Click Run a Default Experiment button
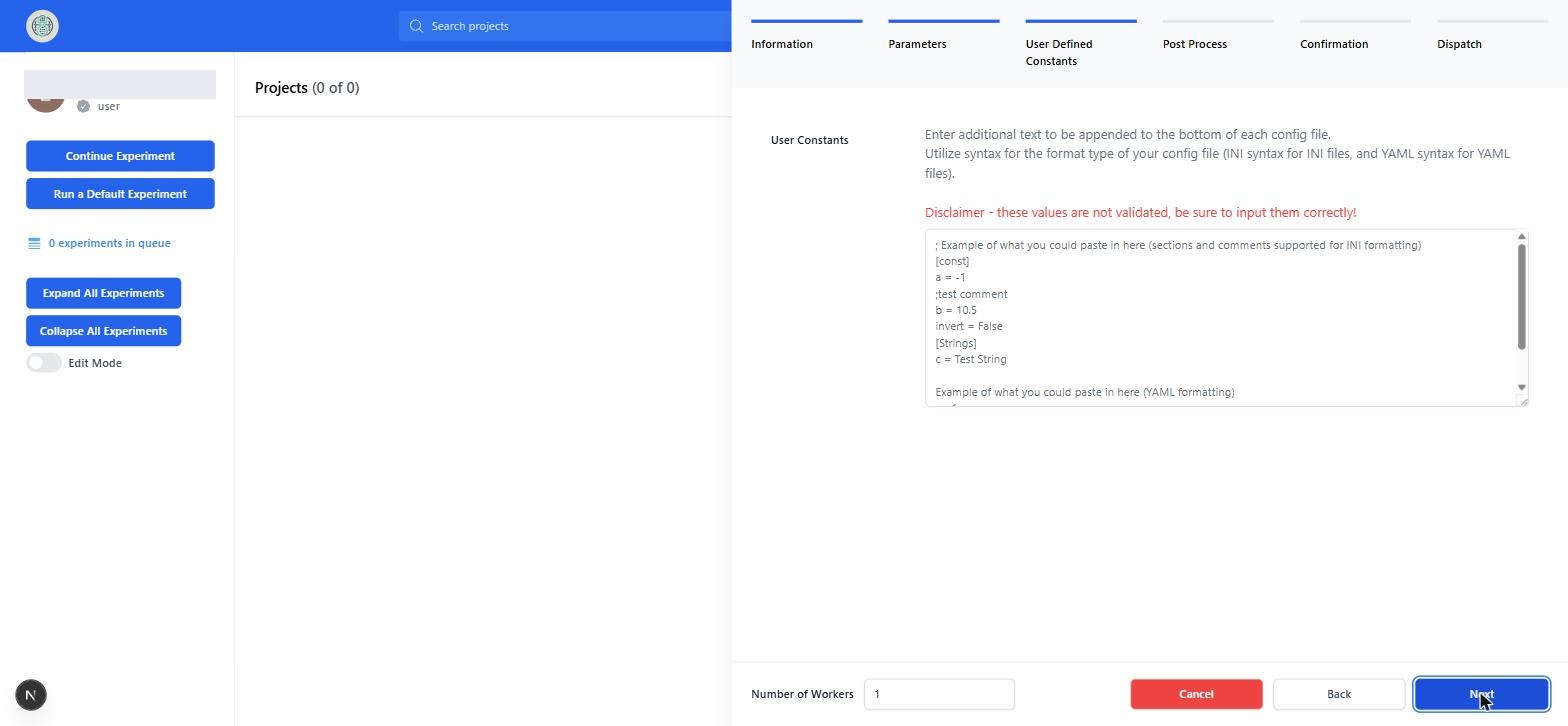Viewport: 1568px width, 726px height. [120, 194]
